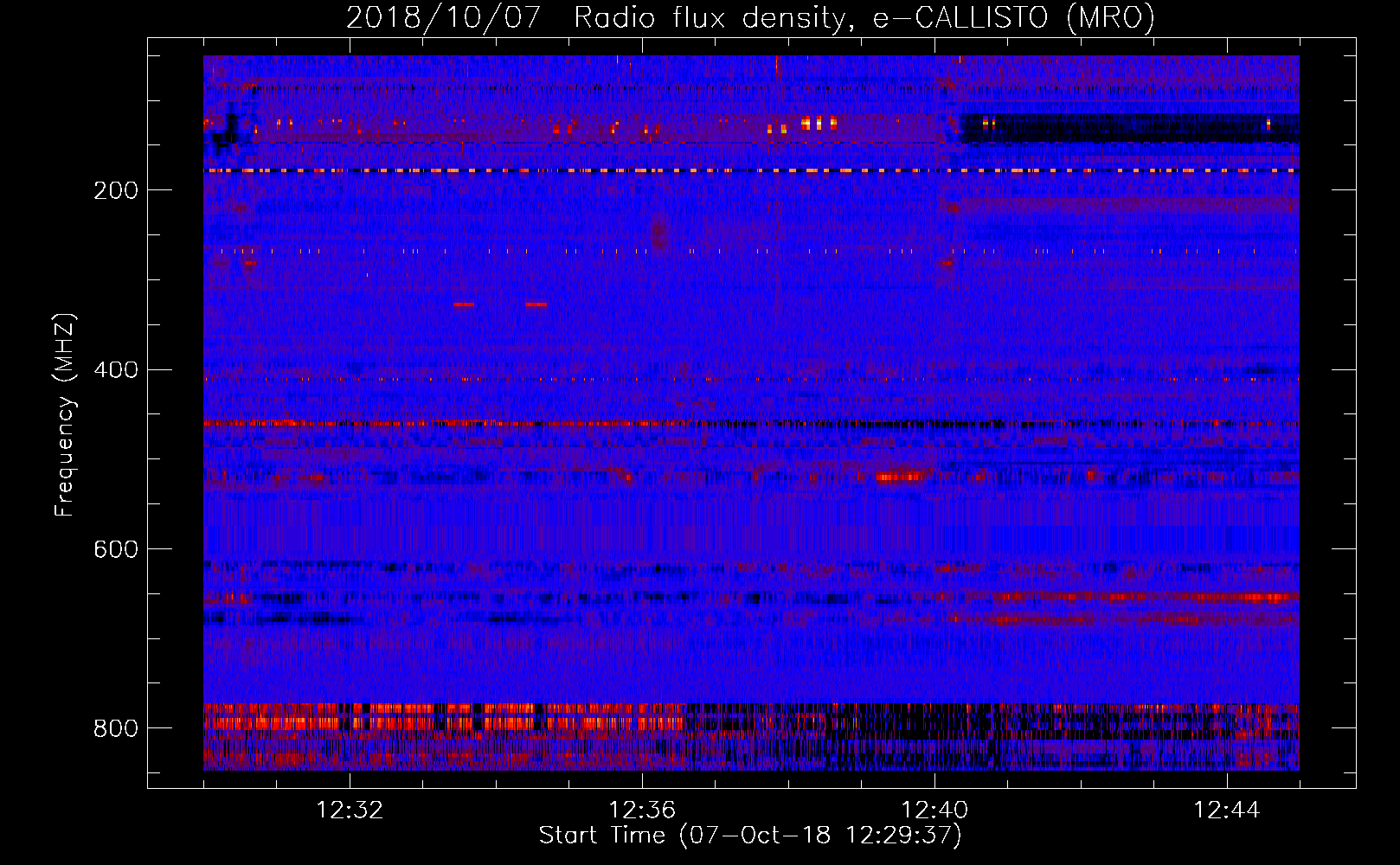The width and height of the screenshot is (1400, 865).
Task: Click the 'Frequency (MHZ)' axis label
Action: [65, 415]
